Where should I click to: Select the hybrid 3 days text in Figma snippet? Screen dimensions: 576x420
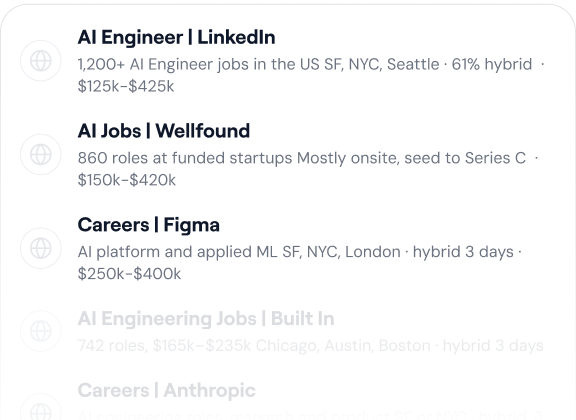[x=463, y=252]
